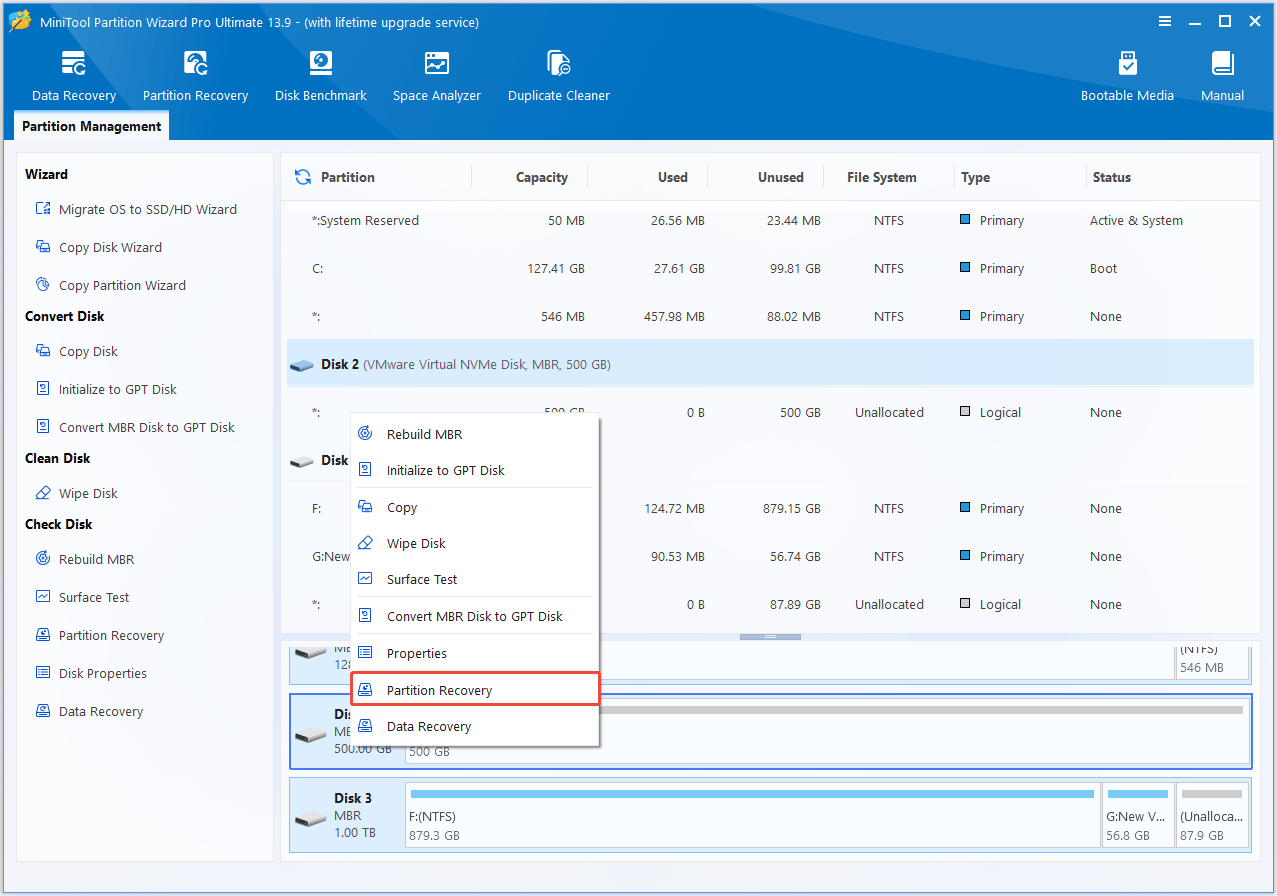This screenshot has height=896, width=1277.
Task: Choose Data Recovery in context menu
Action: (x=475, y=726)
